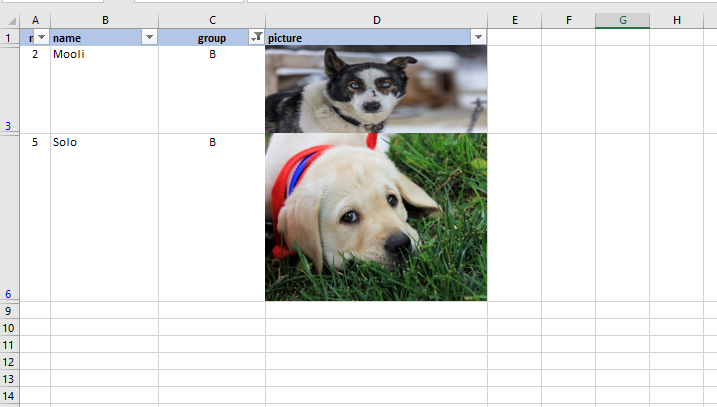The width and height of the screenshot is (717, 407).
Task: Open the first column filter dropdown
Action: point(42,37)
